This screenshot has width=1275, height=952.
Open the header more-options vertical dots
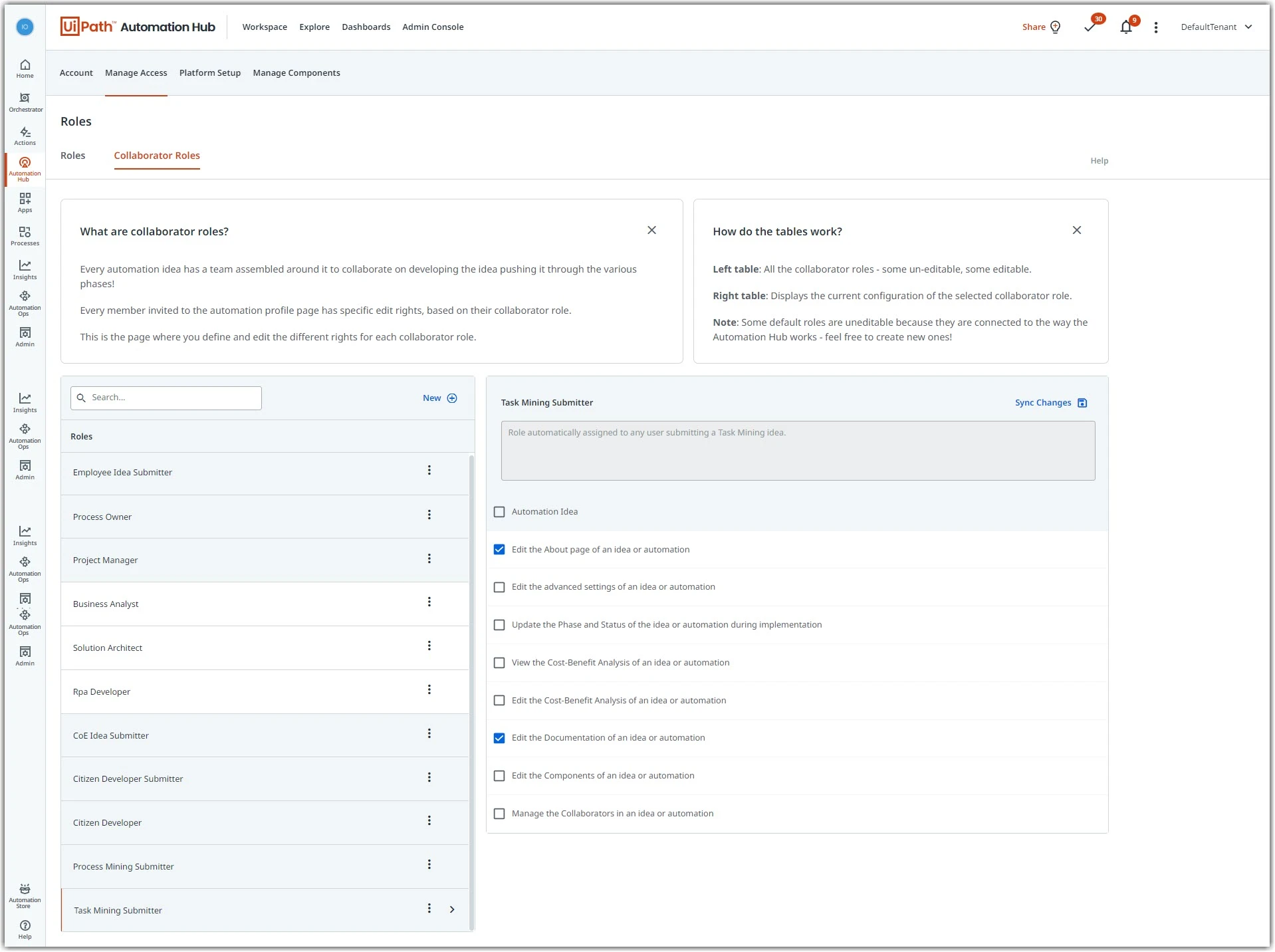pyautogui.click(x=1156, y=27)
